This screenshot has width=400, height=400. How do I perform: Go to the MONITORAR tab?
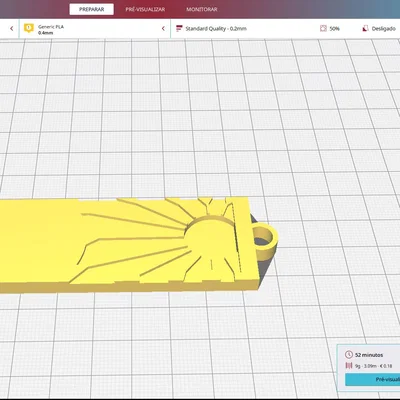pos(202,9)
